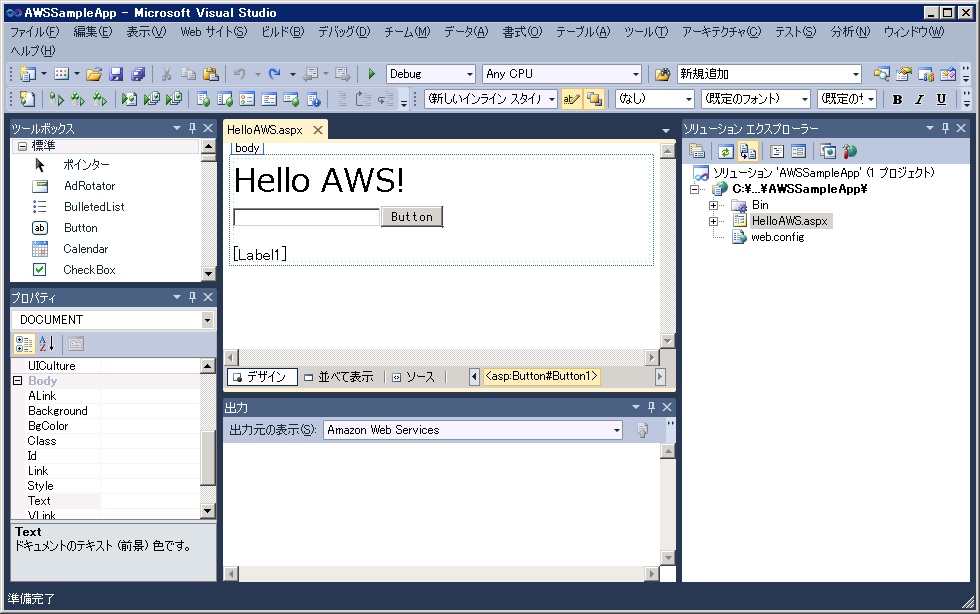
Task: Open the DOCUMENT object dropdown in Properties
Action: pos(113,320)
